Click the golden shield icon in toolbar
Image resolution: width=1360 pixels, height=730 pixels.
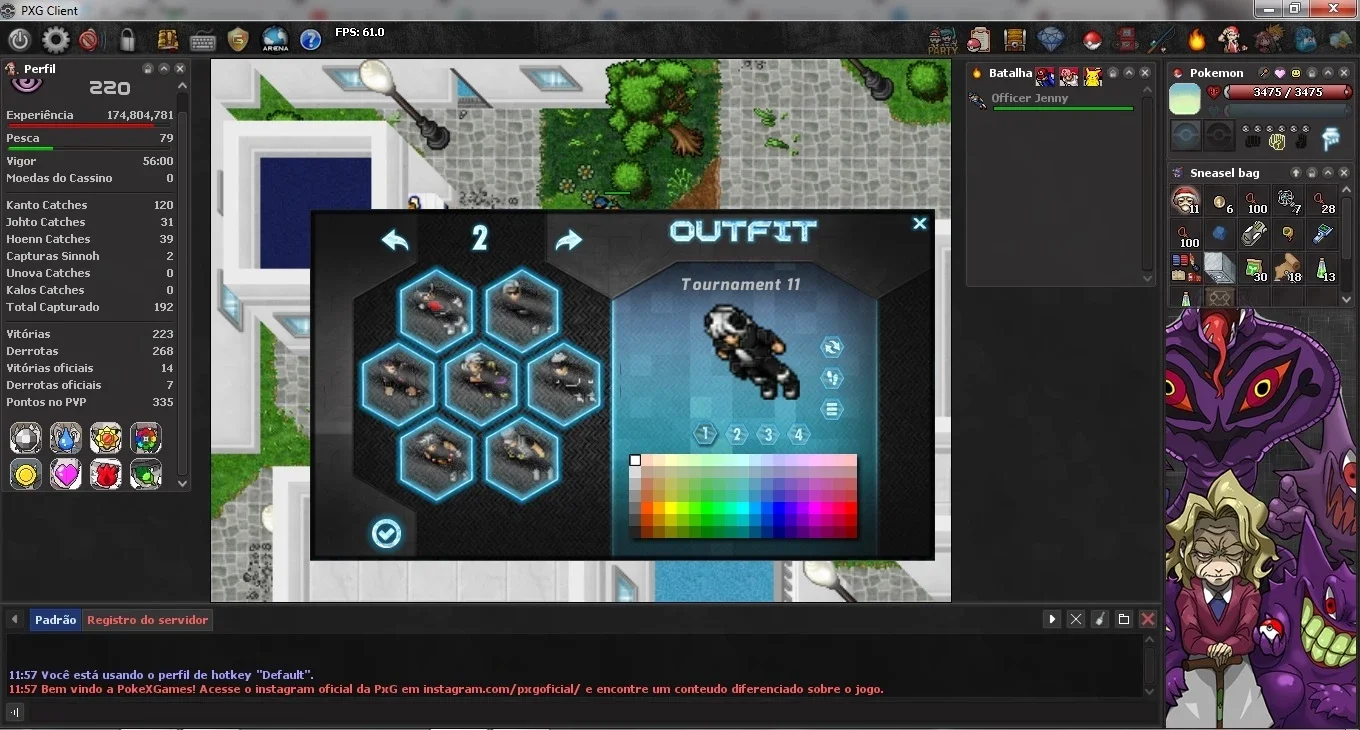click(x=238, y=40)
